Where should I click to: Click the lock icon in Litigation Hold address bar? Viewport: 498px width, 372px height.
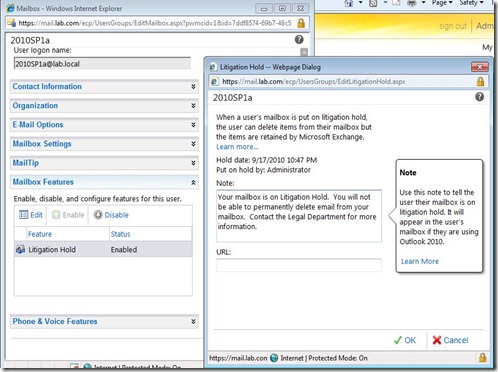(x=480, y=81)
